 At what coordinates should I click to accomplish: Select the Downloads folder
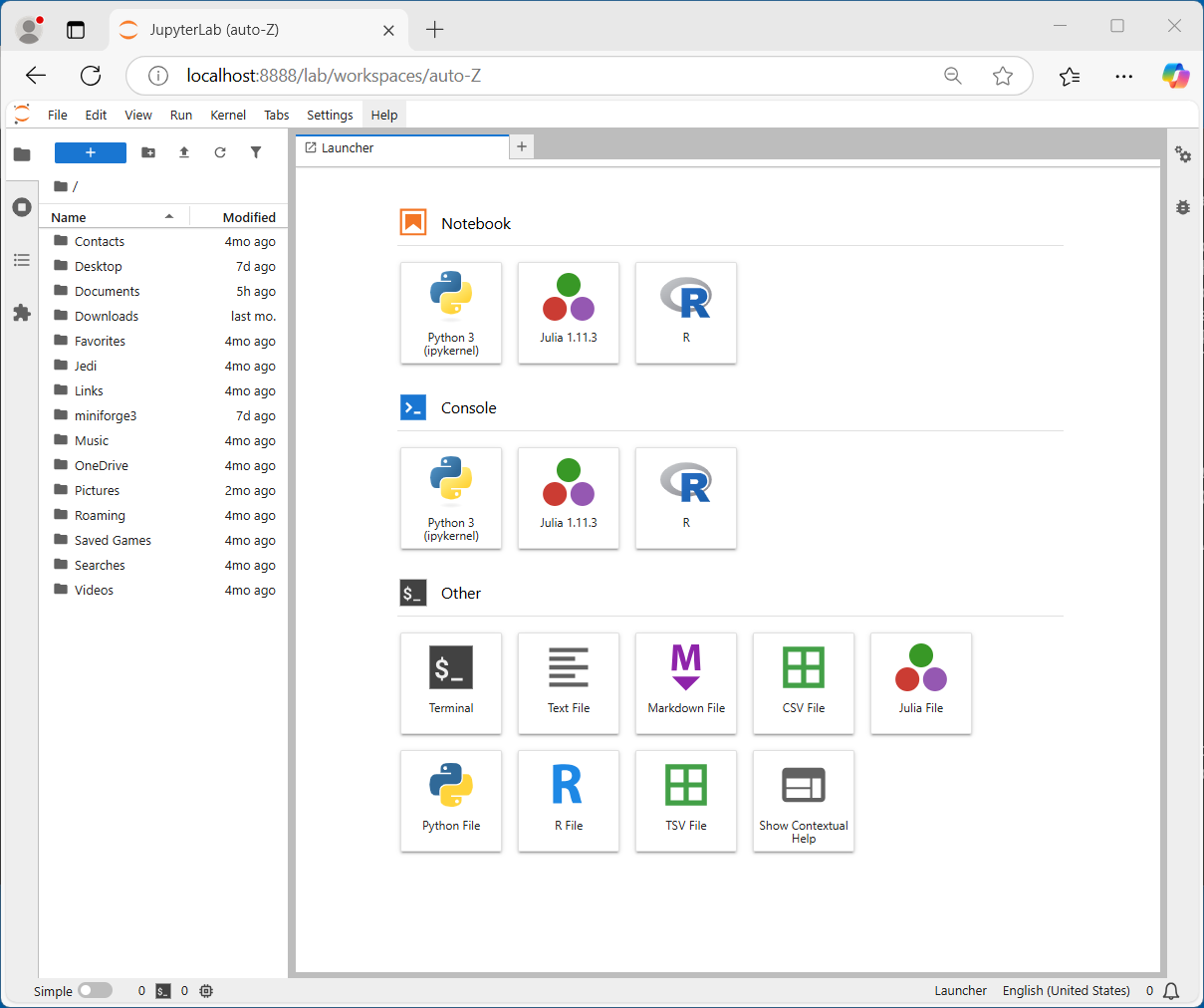click(163, 316)
